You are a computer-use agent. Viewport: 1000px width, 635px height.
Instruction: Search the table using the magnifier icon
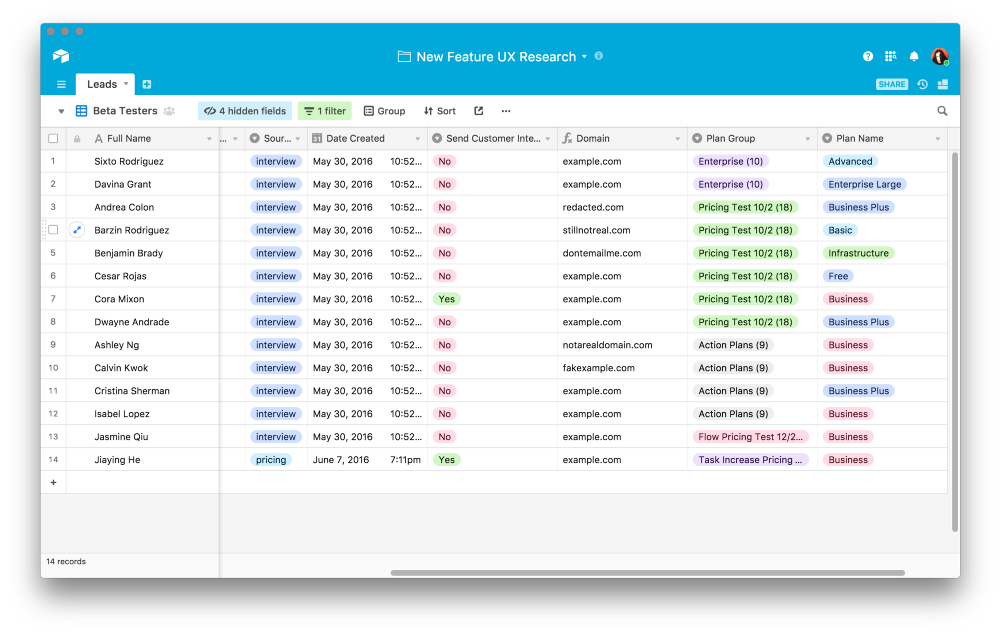[x=941, y=111]
